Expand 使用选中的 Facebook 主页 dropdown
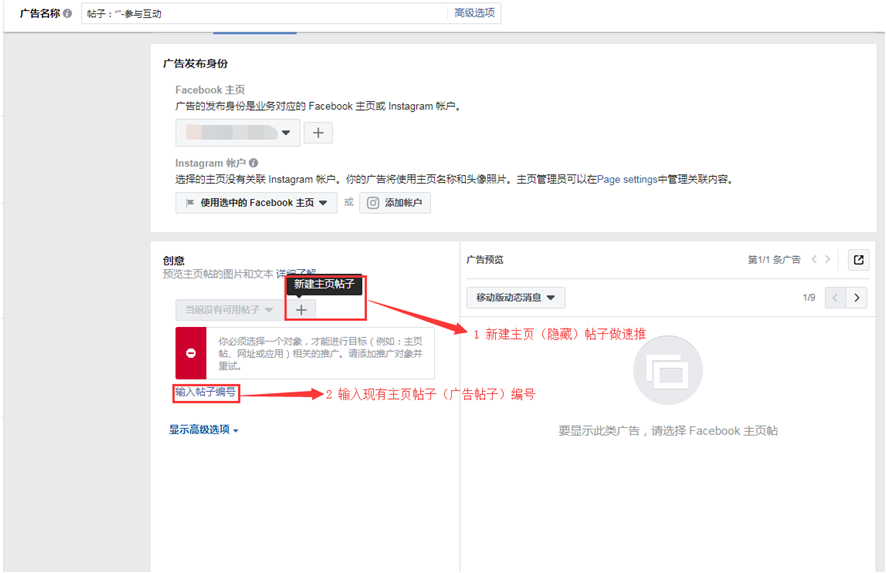The width and height of the screenshot is (886, 573). [x=257, y=203]
